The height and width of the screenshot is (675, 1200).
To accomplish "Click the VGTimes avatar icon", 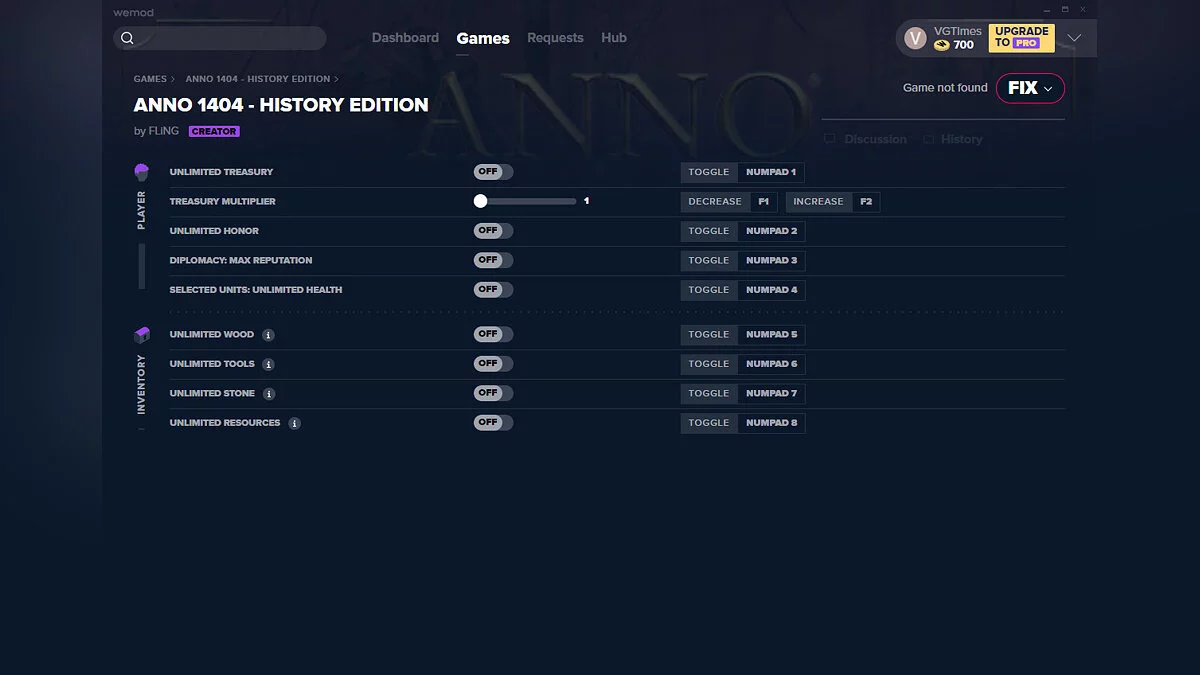I will click(915, 37).
